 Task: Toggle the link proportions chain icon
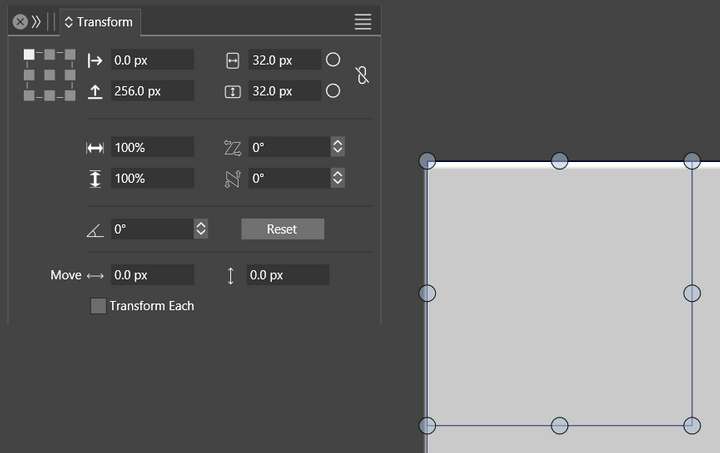[362, 75]
